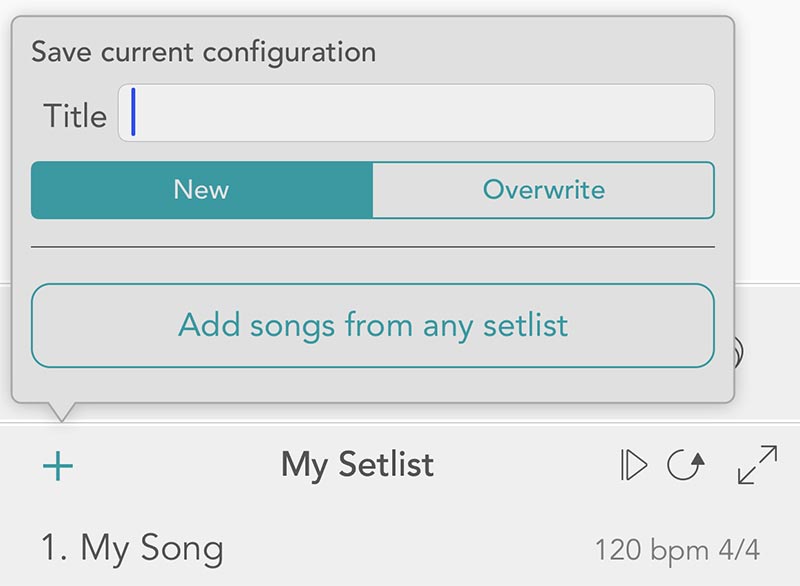Focus the Title text field
The height and width of the screenshot is (586, 800).
pyautogui.click(x=416, y=113)
